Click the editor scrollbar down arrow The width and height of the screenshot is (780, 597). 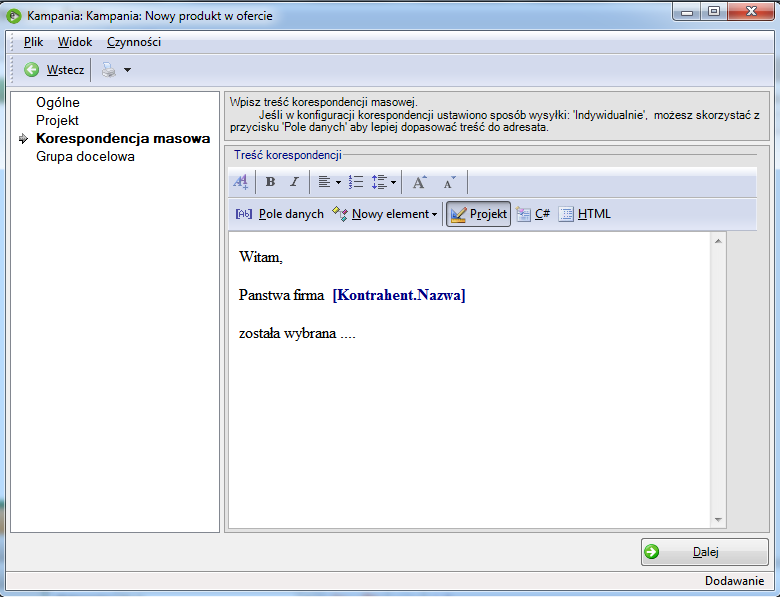point(718,520)
